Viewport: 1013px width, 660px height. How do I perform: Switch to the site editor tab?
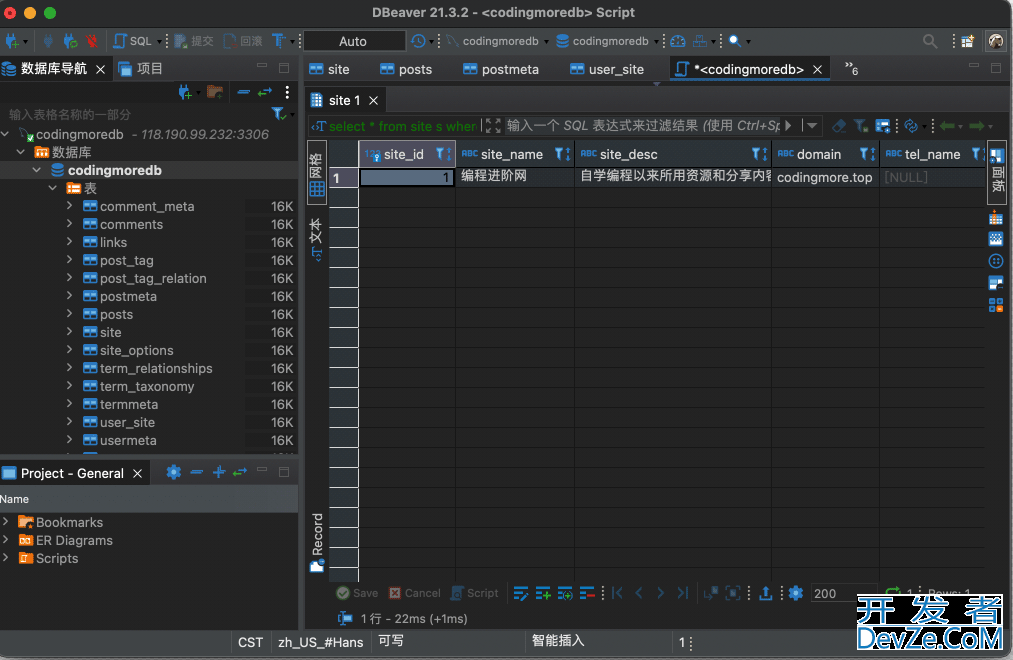(x=329, y=69)
